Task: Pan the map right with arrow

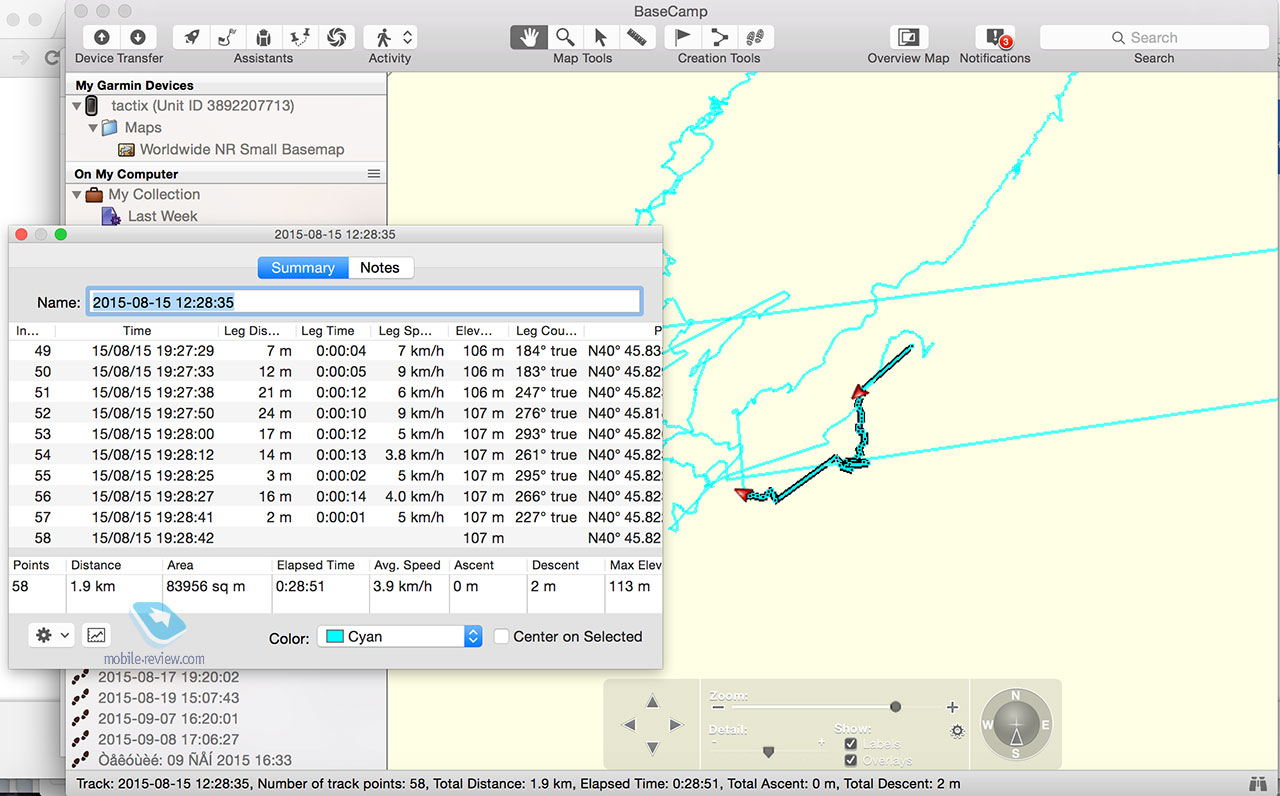Action: (x=676, y=724)
